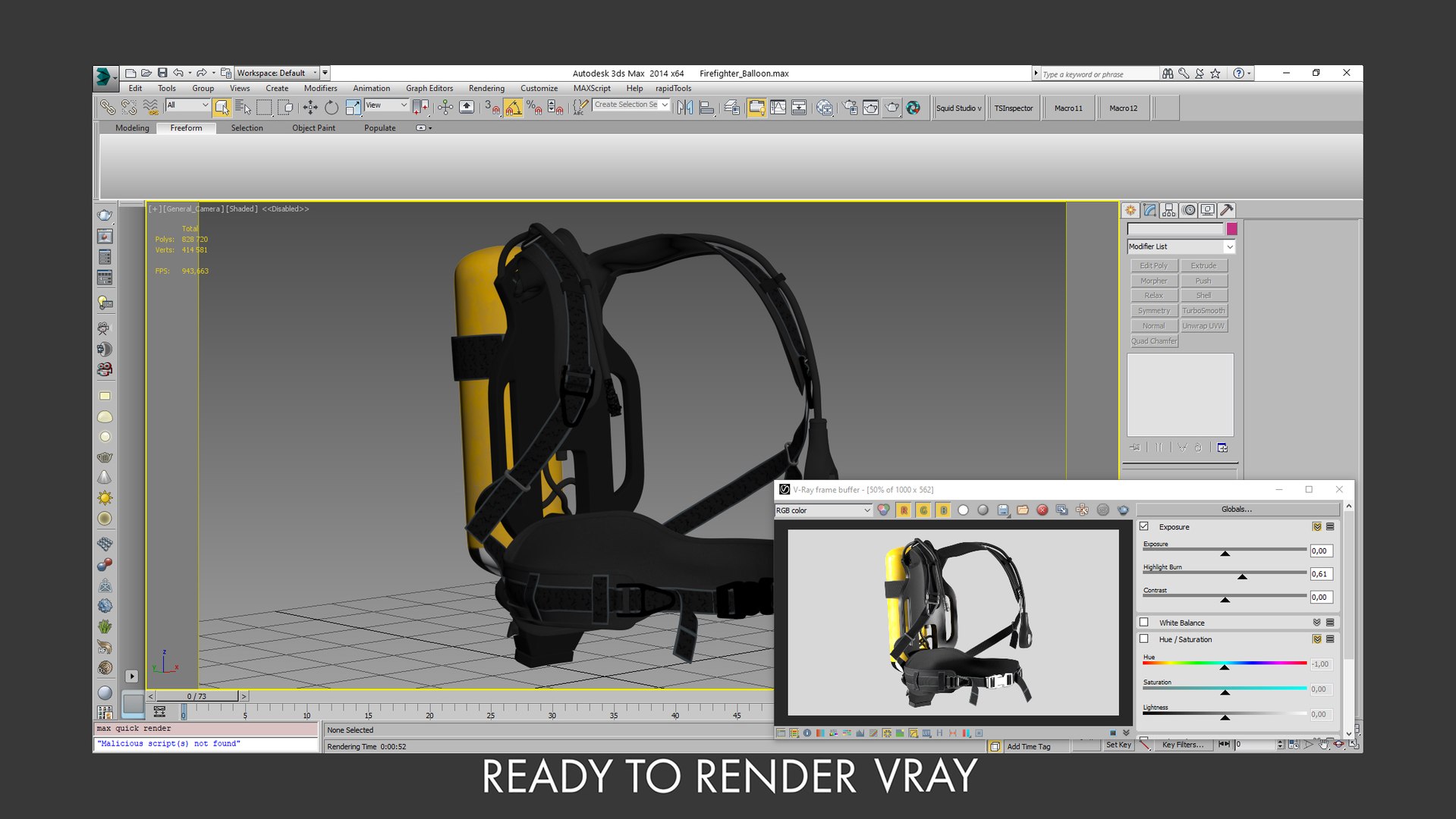Screen dimensions: 1456x819
Task: Open the Curve Editor icon
Action: 778,108
